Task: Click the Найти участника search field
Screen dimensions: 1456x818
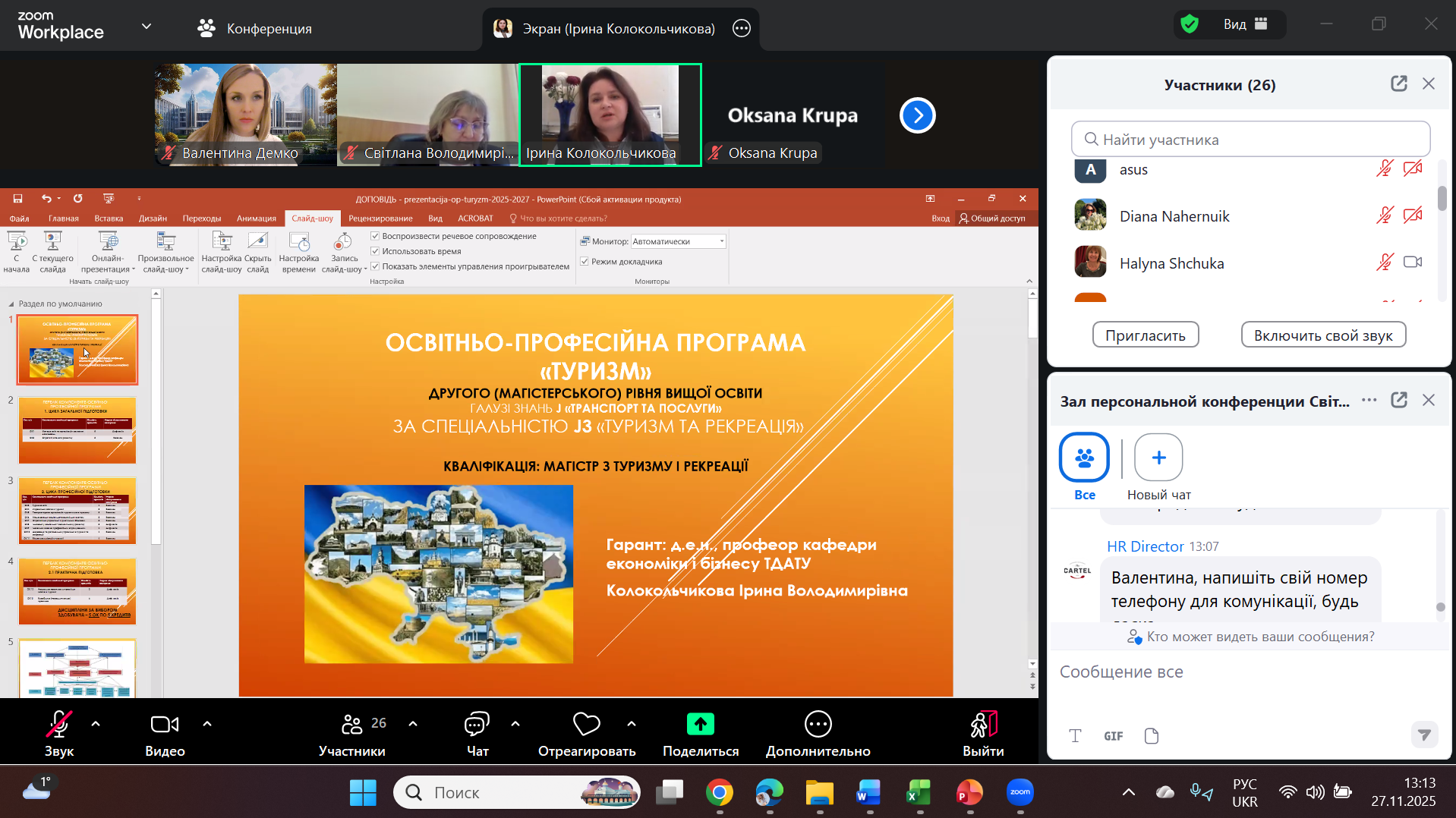Action: pyautogui.click(x=1250, y=140)
